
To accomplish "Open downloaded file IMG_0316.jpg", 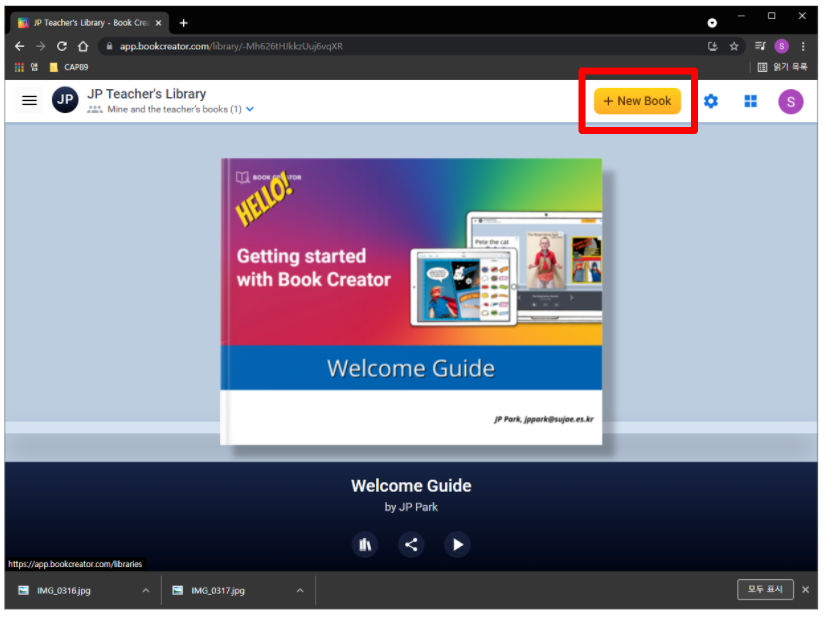I will point(63,591).
